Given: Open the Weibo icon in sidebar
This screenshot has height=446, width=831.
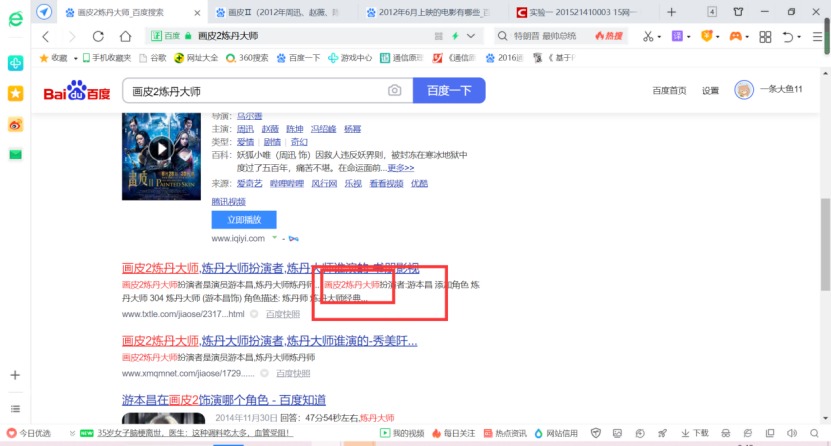Looking at the screenshot, I should 15,125.
